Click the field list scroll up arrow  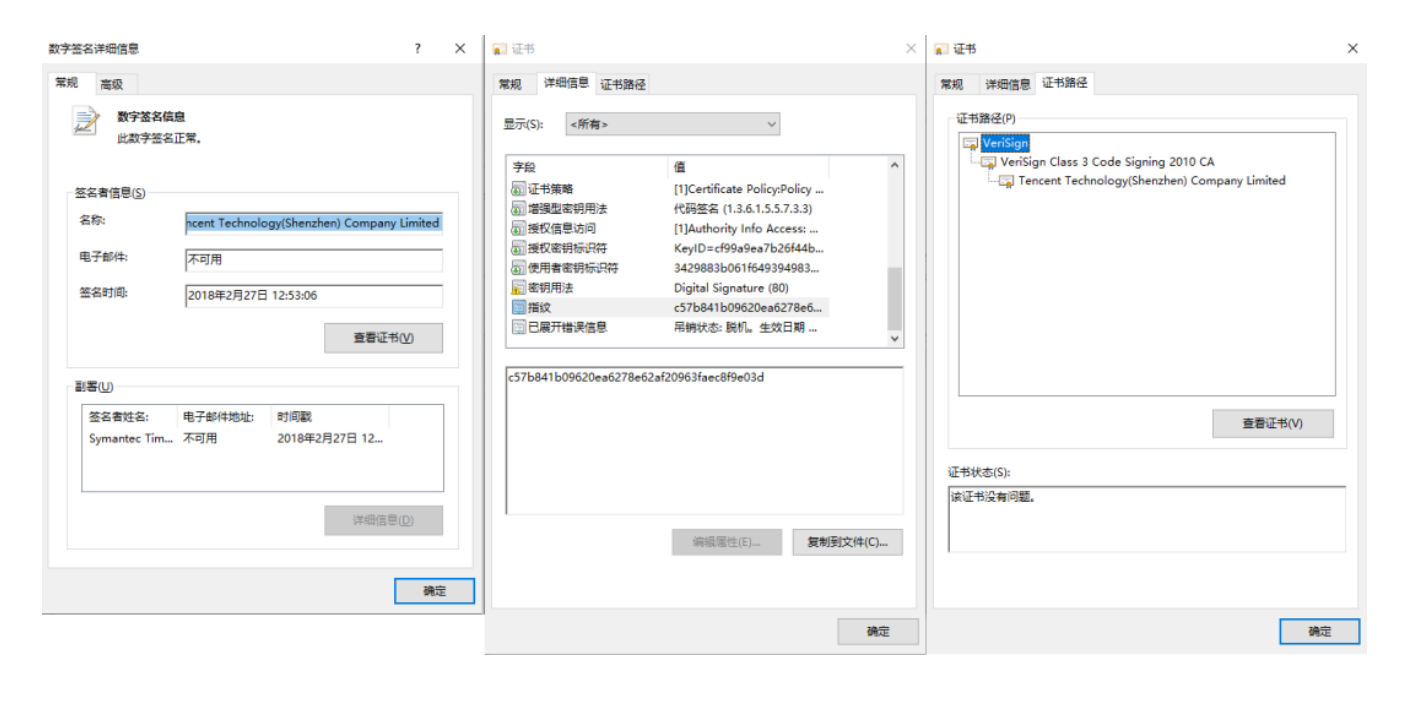tap(894, 166)
